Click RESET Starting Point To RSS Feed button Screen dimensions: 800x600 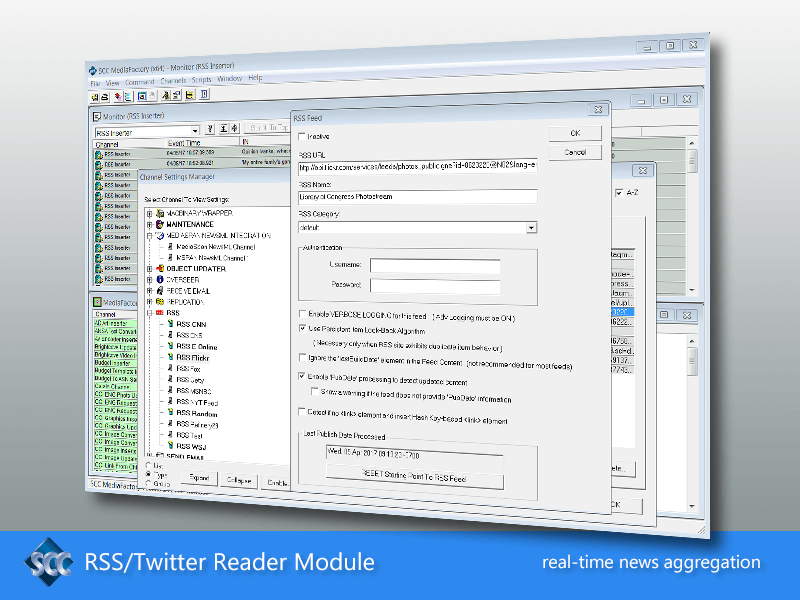414,478
